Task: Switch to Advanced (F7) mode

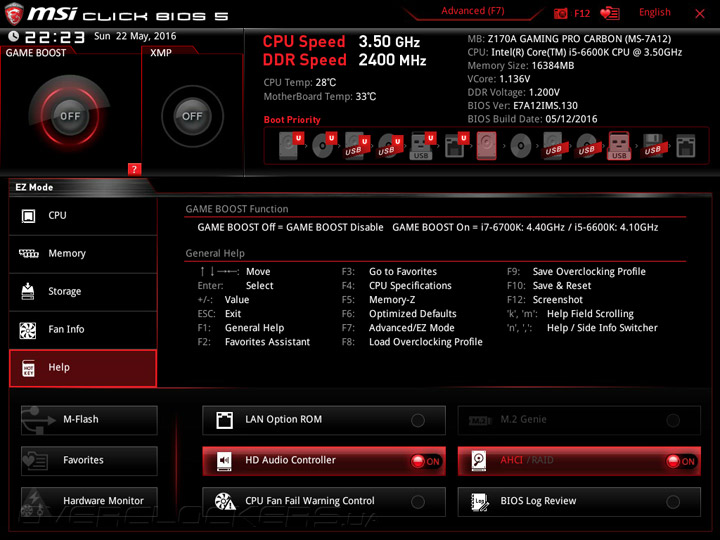Action: point(472,11)
